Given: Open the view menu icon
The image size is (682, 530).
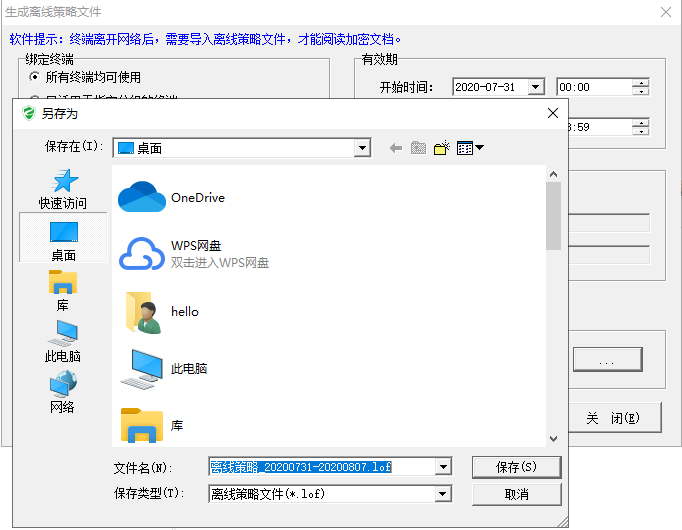Looking at the screenshot, I should click(470, 148).
